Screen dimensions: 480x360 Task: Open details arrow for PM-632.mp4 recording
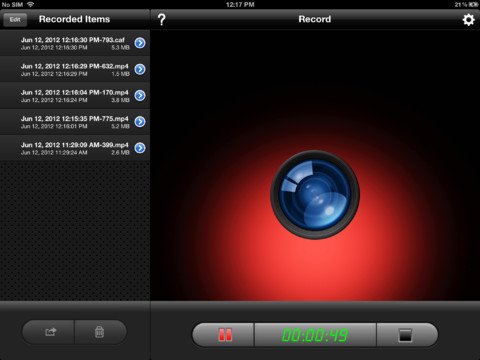[x=140, y=69]
